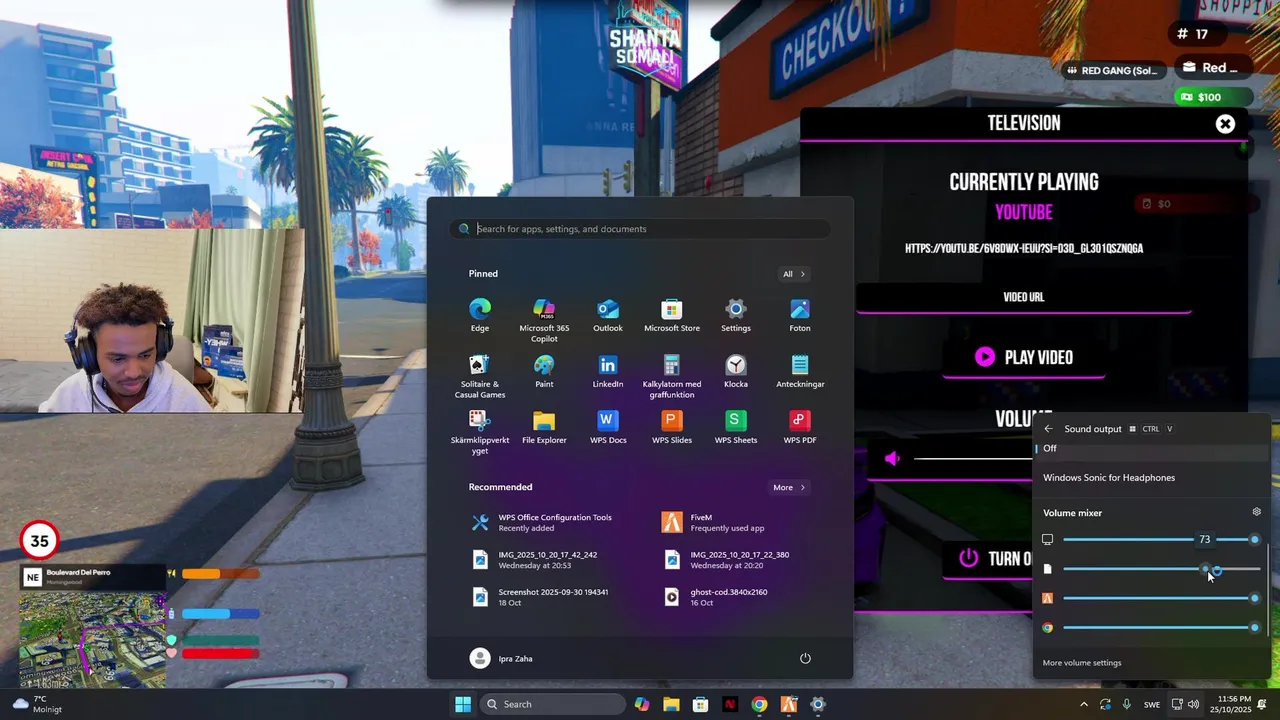Open Outlook in the Start menu
The image size is (1280, 720).
[608, 315]
